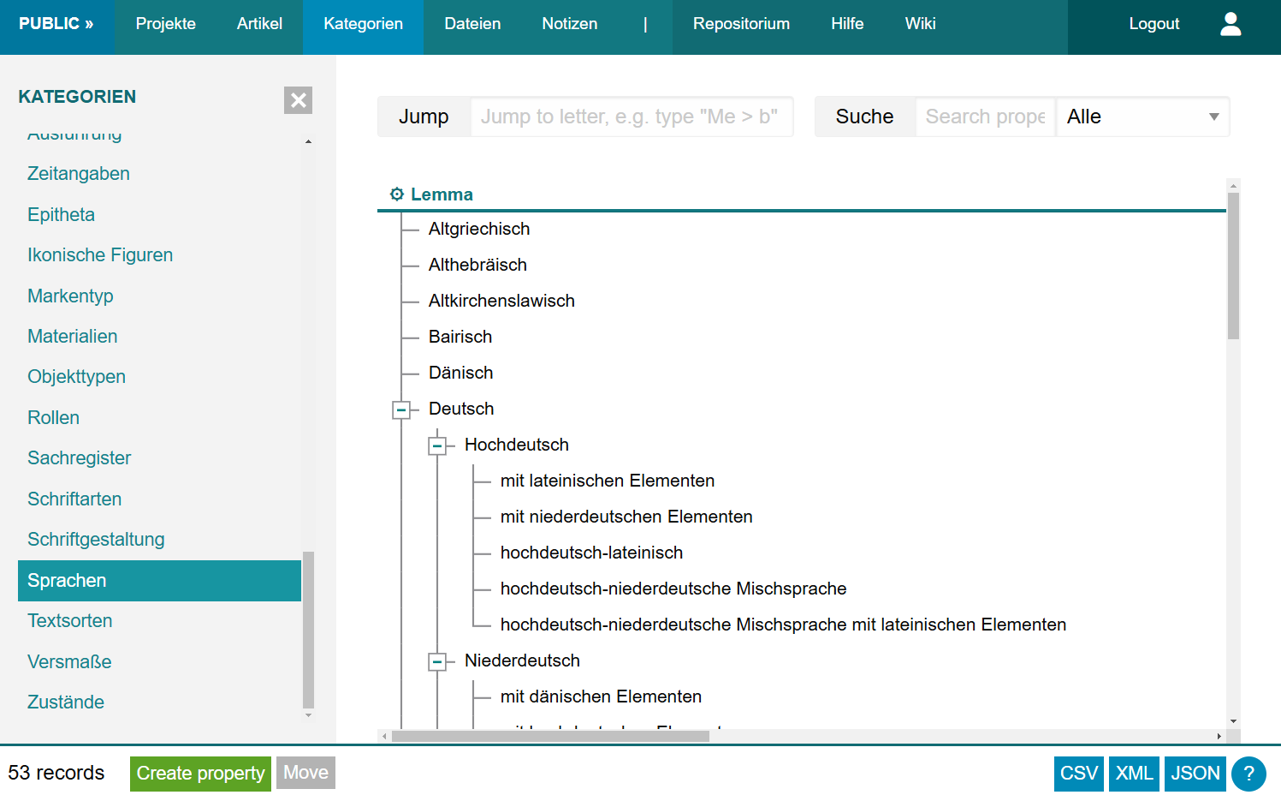Open the Repositorium section
1281x795 pixels.
pos(741,23)
